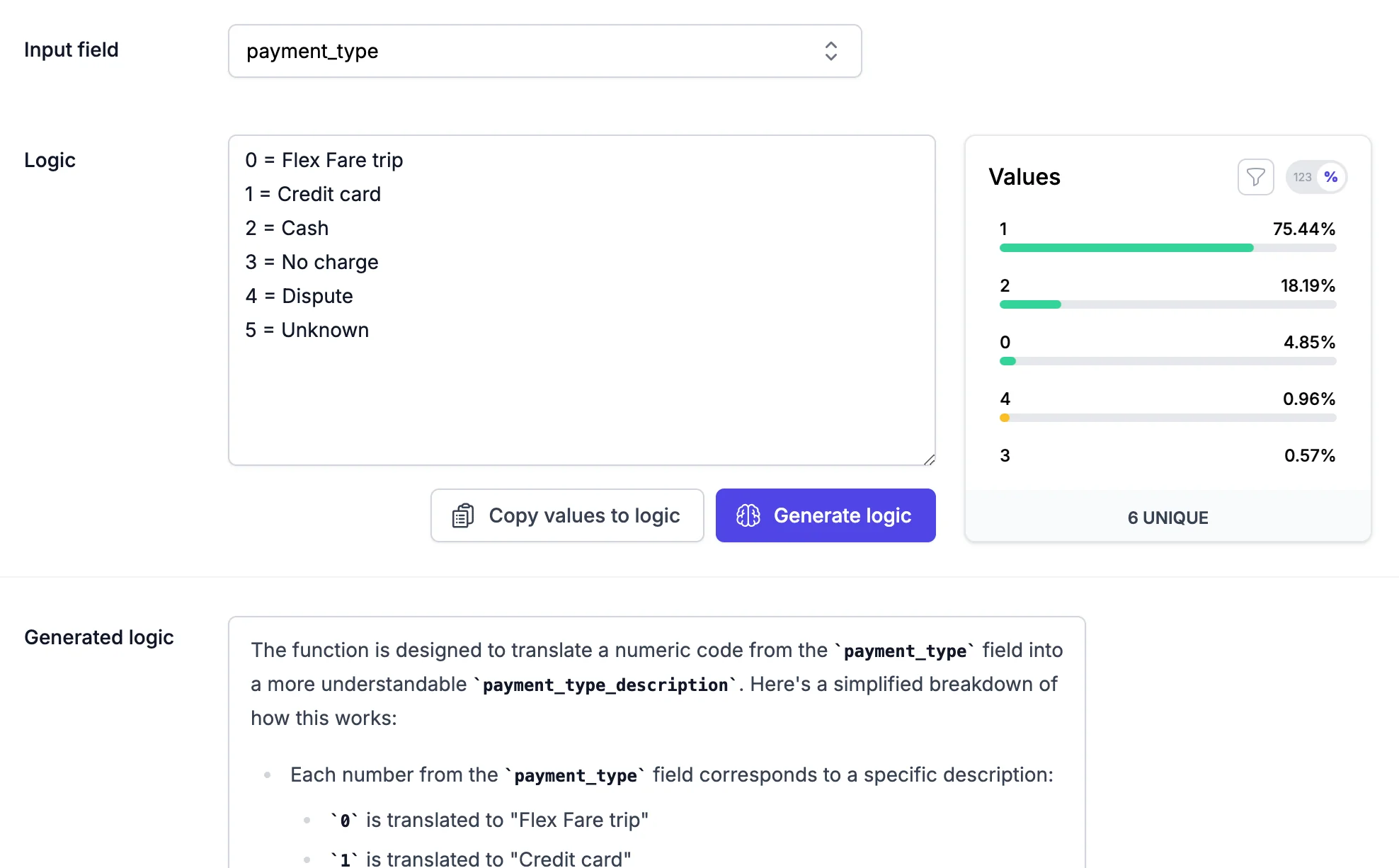The image size is (1399, 868).
Task: Open the filter icon in the Values panel
Action: (1255, 177)
